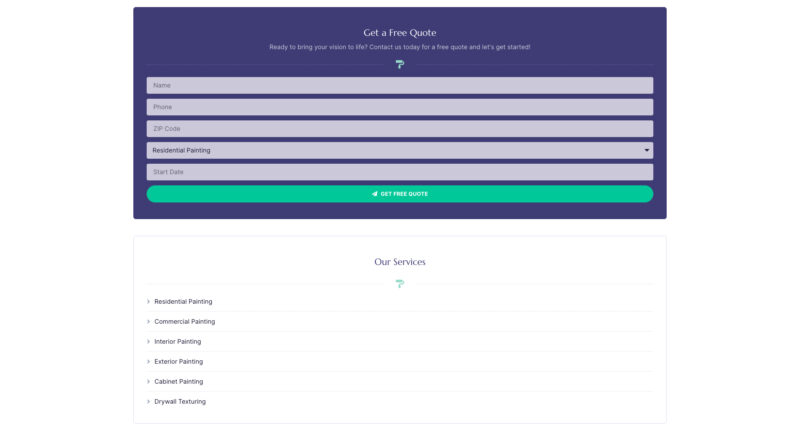This screenshot has width=800, height=442.
Task: Expand the Drywall Texturing chevron
Action: tap(148, 401)
